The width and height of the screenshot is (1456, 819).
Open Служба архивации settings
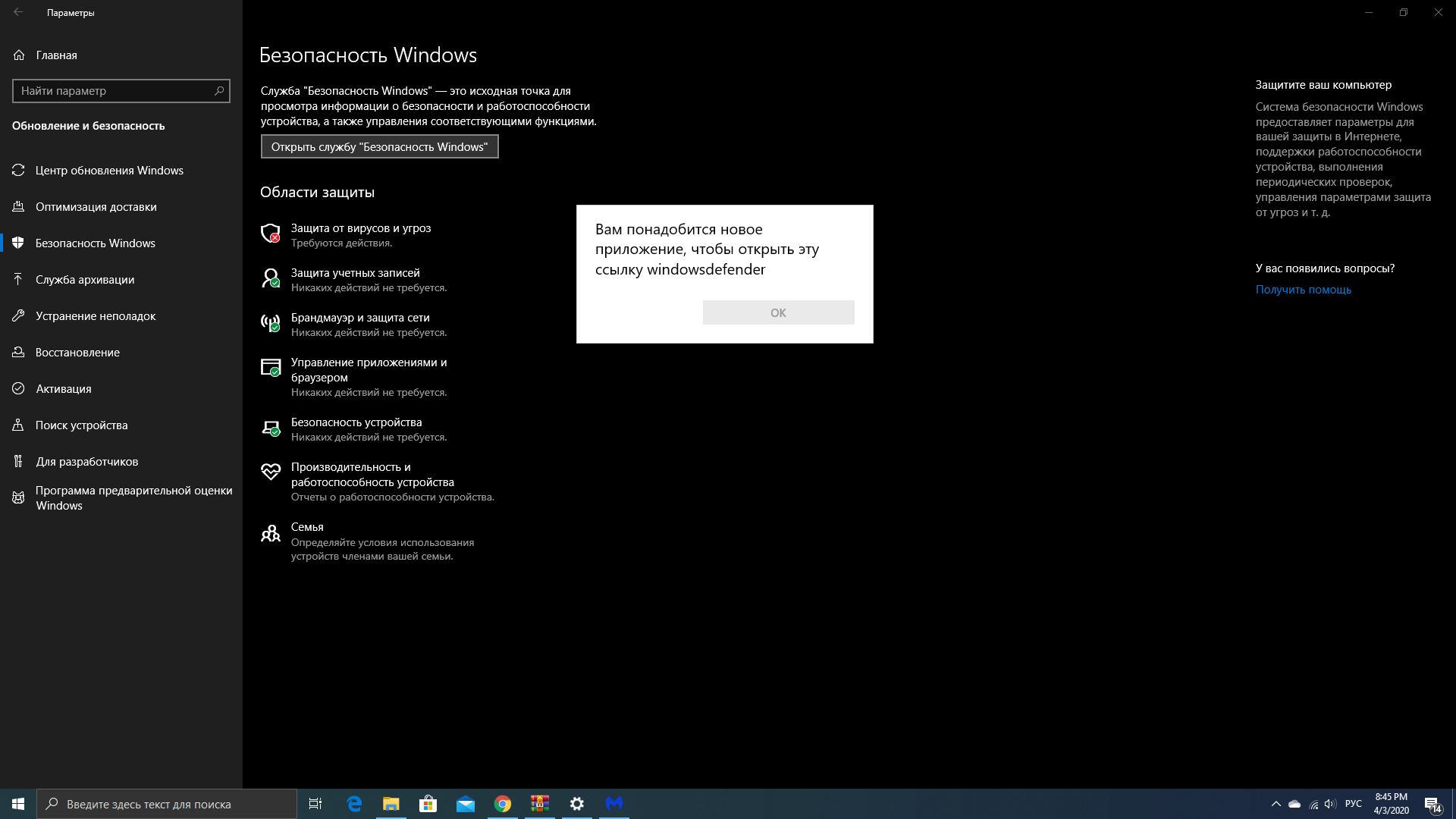pyautogui.click(x=121, y=280)
